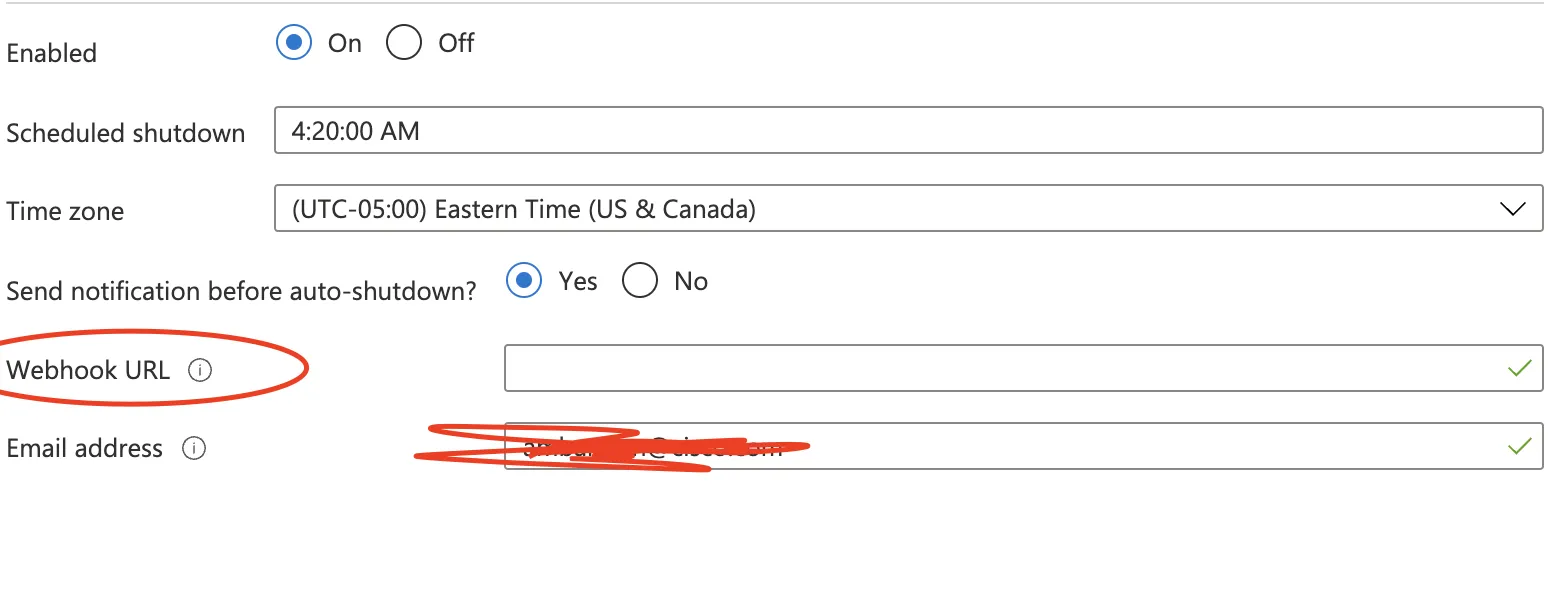Click the 'Webhook URL' label text
This screenshot has width=1560, height=616.
pyautogui.click(x=88, y=370)
